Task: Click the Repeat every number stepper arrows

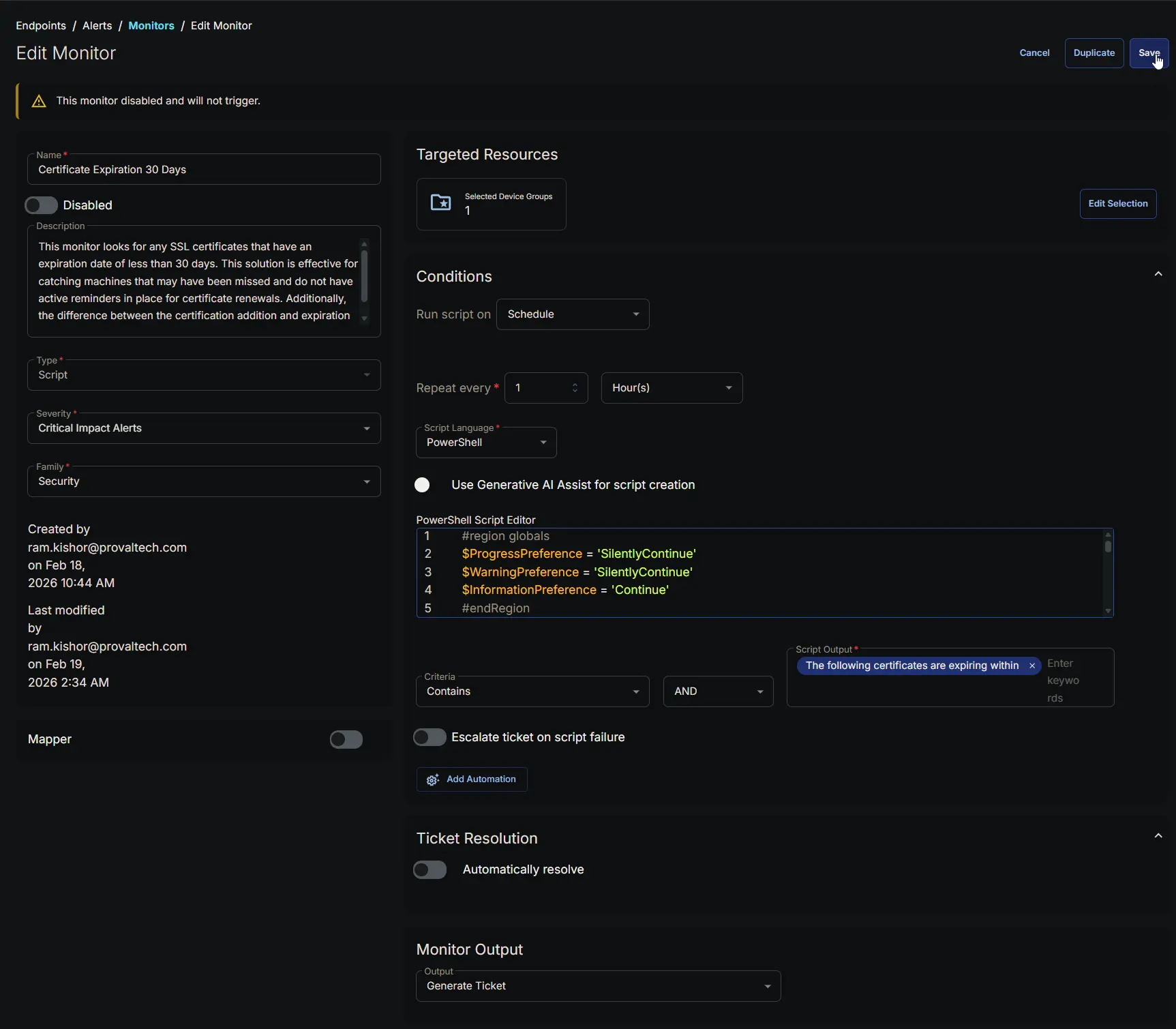Action: pyautogui.click(x=575, y=388)
